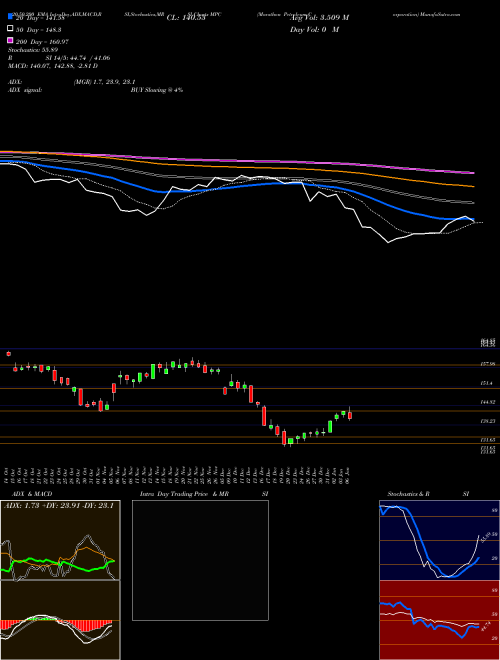This screenshot has height=660, width=500.
Task: Click the blue-background Stochastics chart panel
Action: 439,540
